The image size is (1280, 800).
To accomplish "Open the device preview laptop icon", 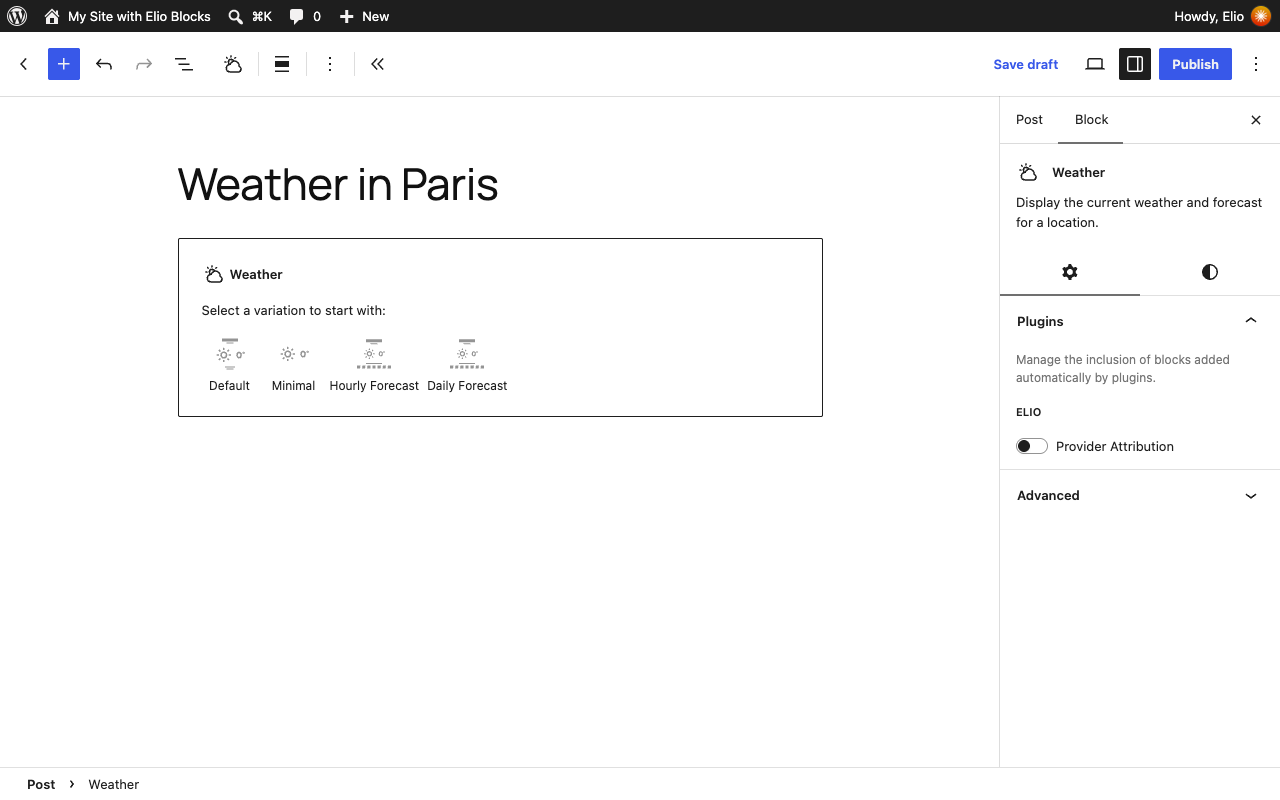I will [x=1095, y=64].
